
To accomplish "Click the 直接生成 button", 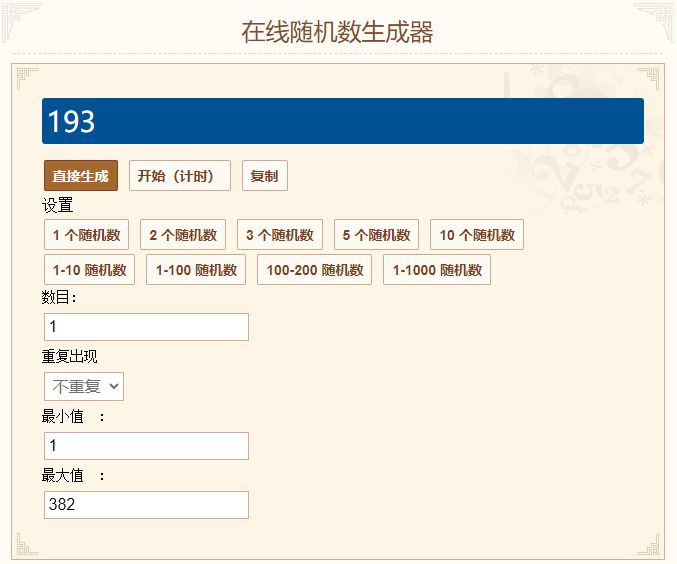I will pyautogui.click(x=81, y=175).
